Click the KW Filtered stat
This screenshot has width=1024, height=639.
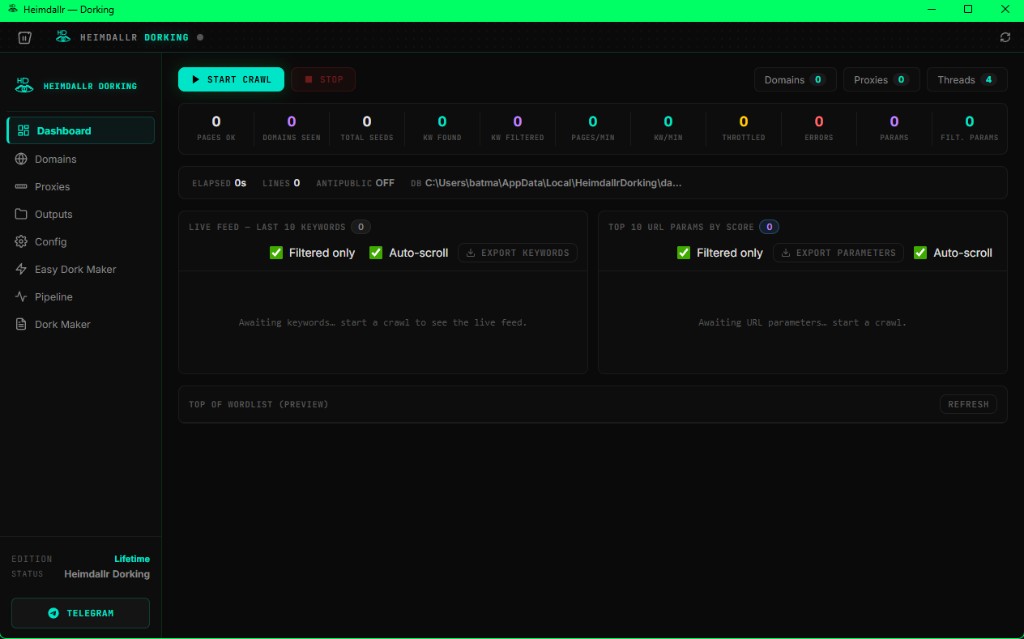[517, 128]
